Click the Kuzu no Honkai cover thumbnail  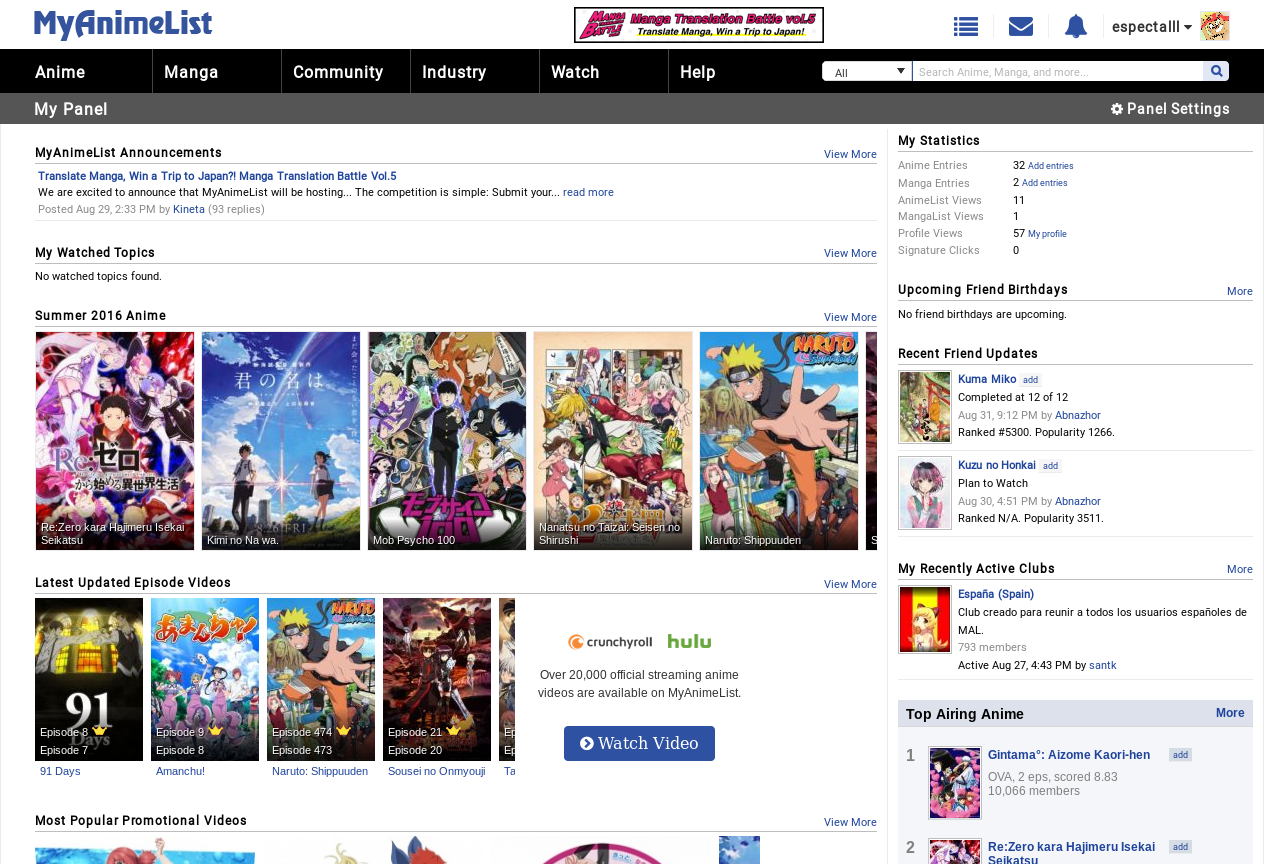pyautogui.click(x=925, y=493)
